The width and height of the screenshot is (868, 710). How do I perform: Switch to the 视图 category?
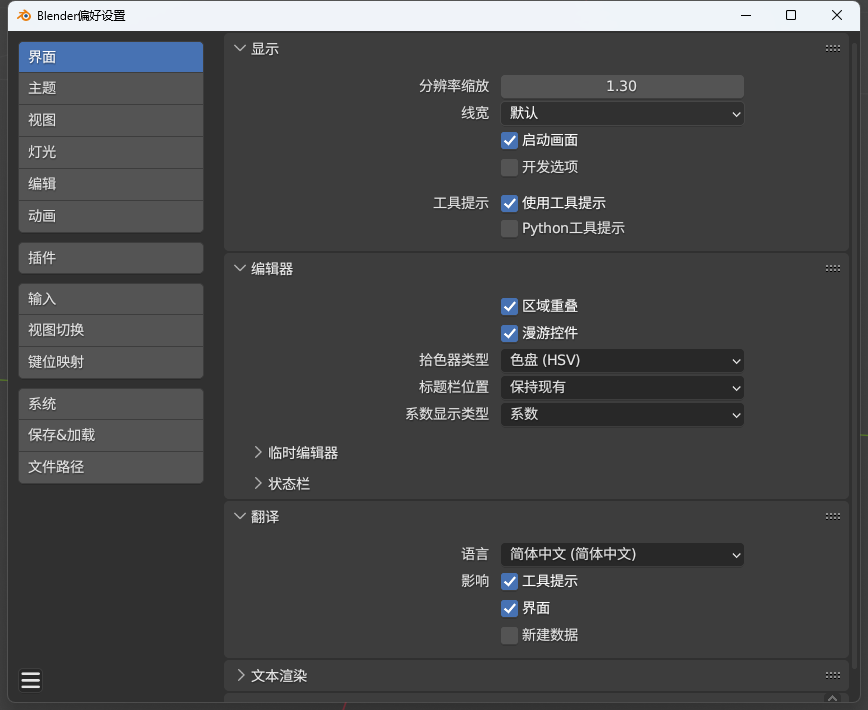111,120
